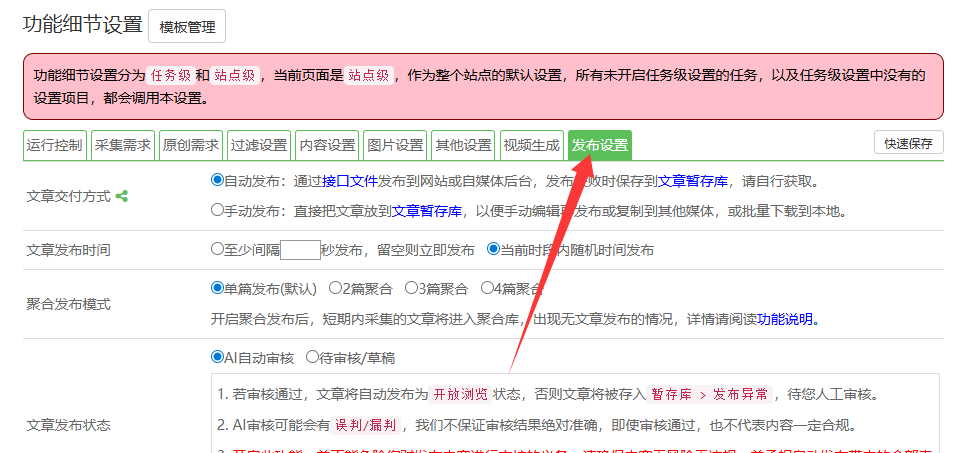Open 文章暂存库 link in 自动发布 row
The width and height of the screenshot is (967, 453).
pos(693,181)
